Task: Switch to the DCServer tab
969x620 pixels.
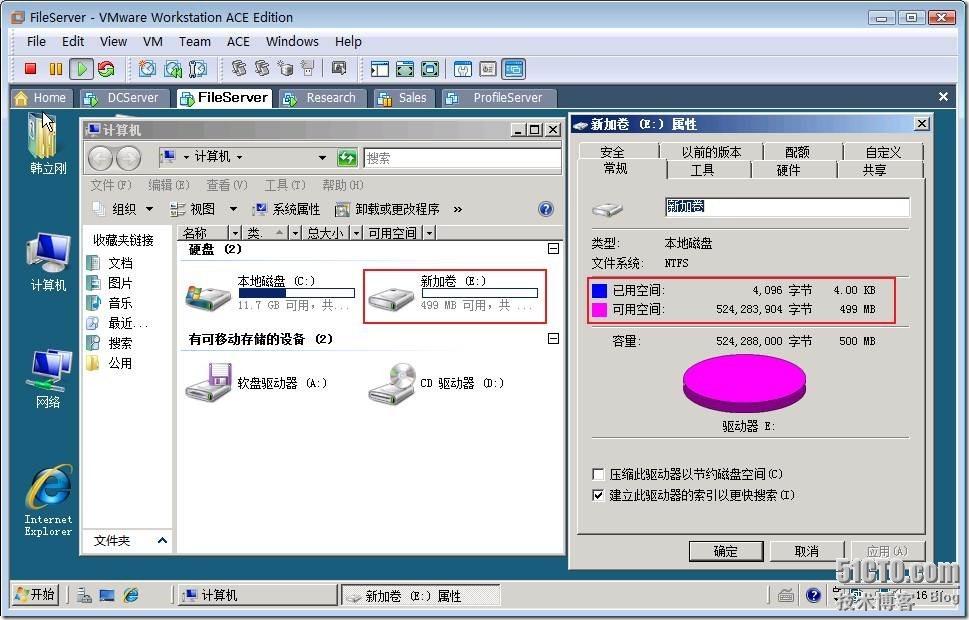Action: tap(123, 98)
